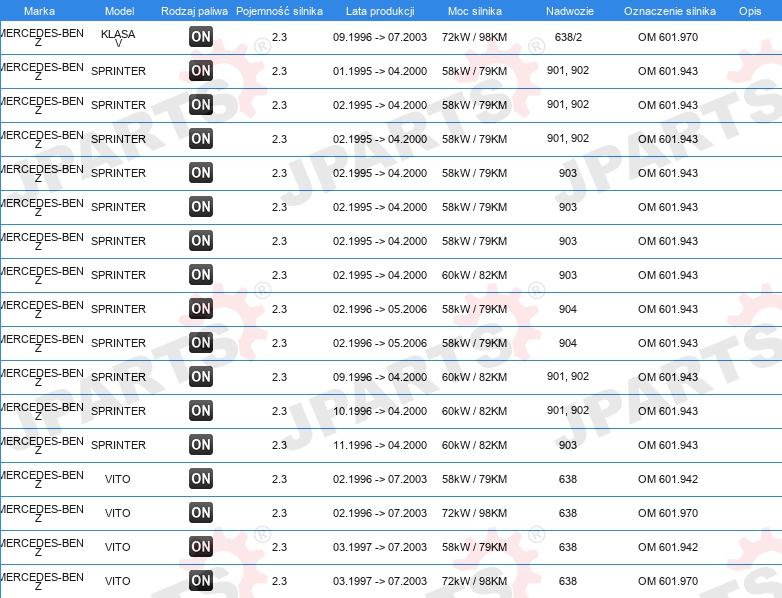Click the Opis column header
The image size is (782, 598).
[750, 11]
